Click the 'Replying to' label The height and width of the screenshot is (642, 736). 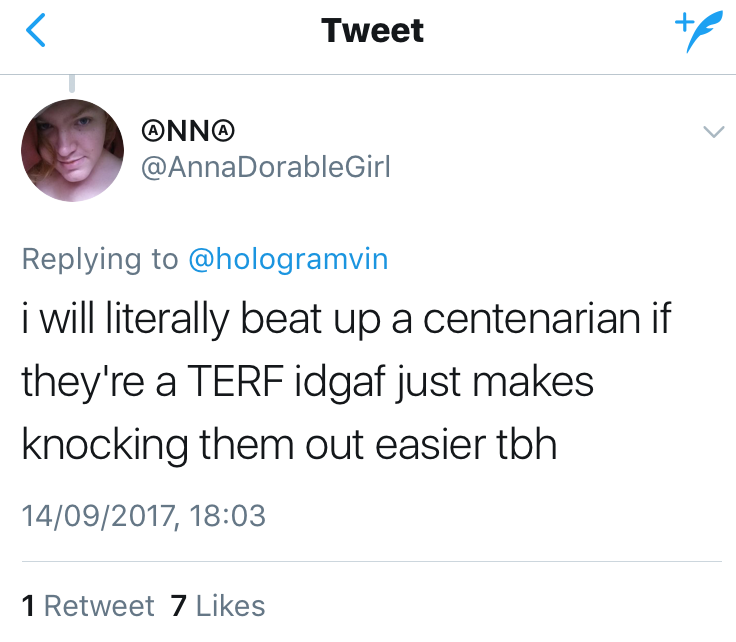tap(100, 259)
